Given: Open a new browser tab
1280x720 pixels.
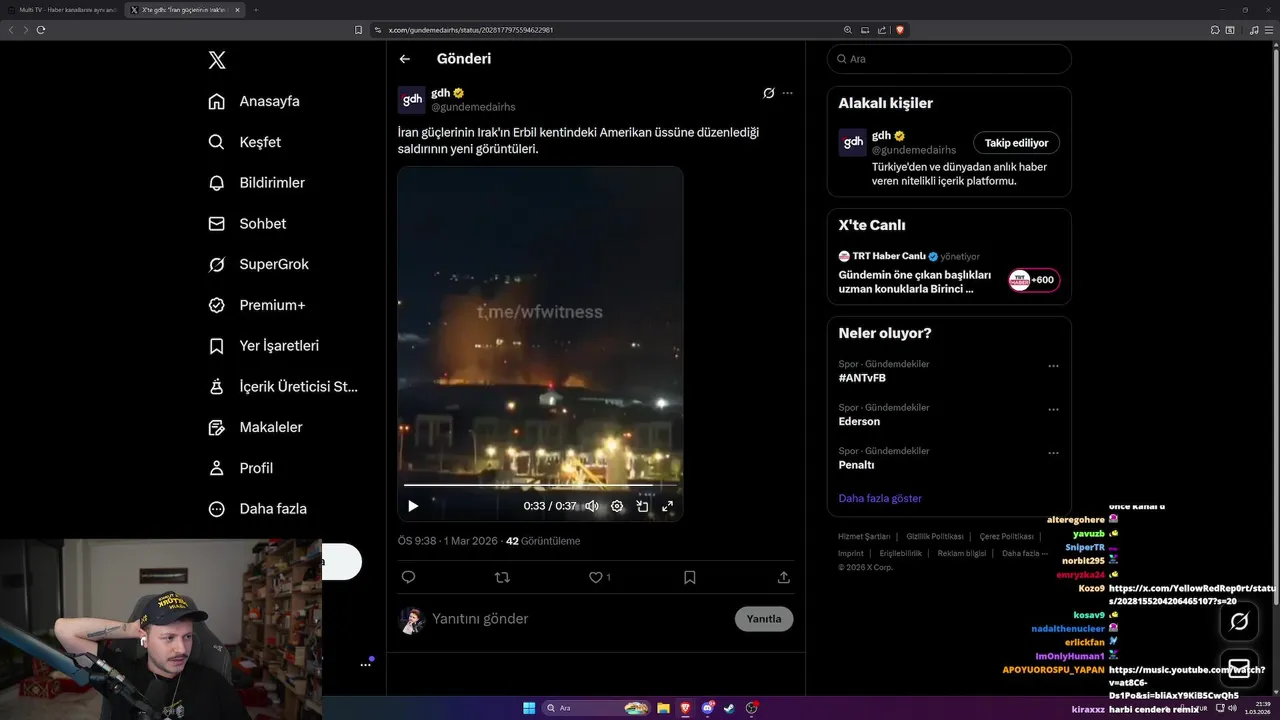Looking at the screenshot, I should pyautogui.click(x=255, y=10).
